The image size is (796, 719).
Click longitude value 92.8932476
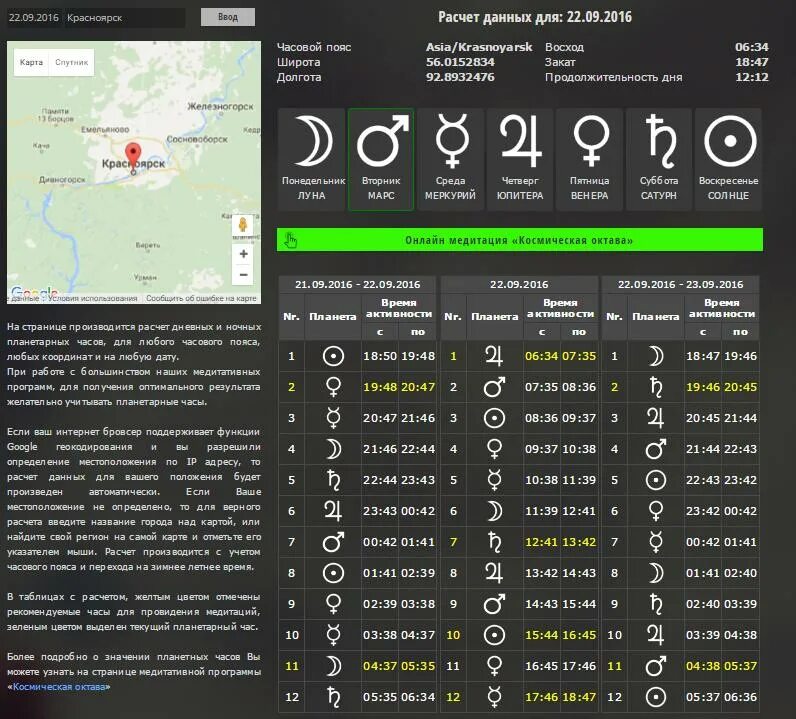[460, 77]
